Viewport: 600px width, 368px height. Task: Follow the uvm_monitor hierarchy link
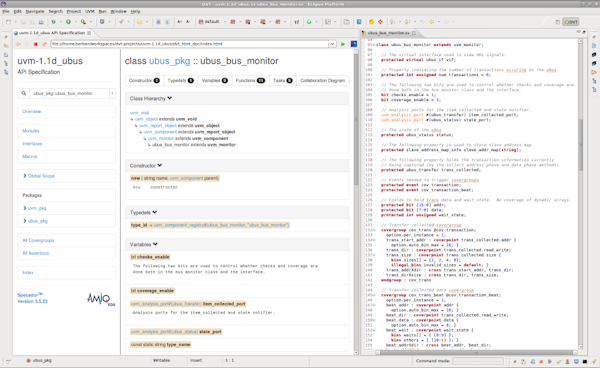pos(161,138)
